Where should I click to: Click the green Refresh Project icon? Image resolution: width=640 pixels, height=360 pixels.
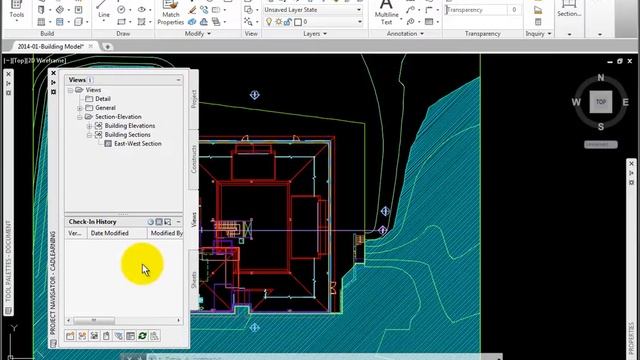click(142, 336)
